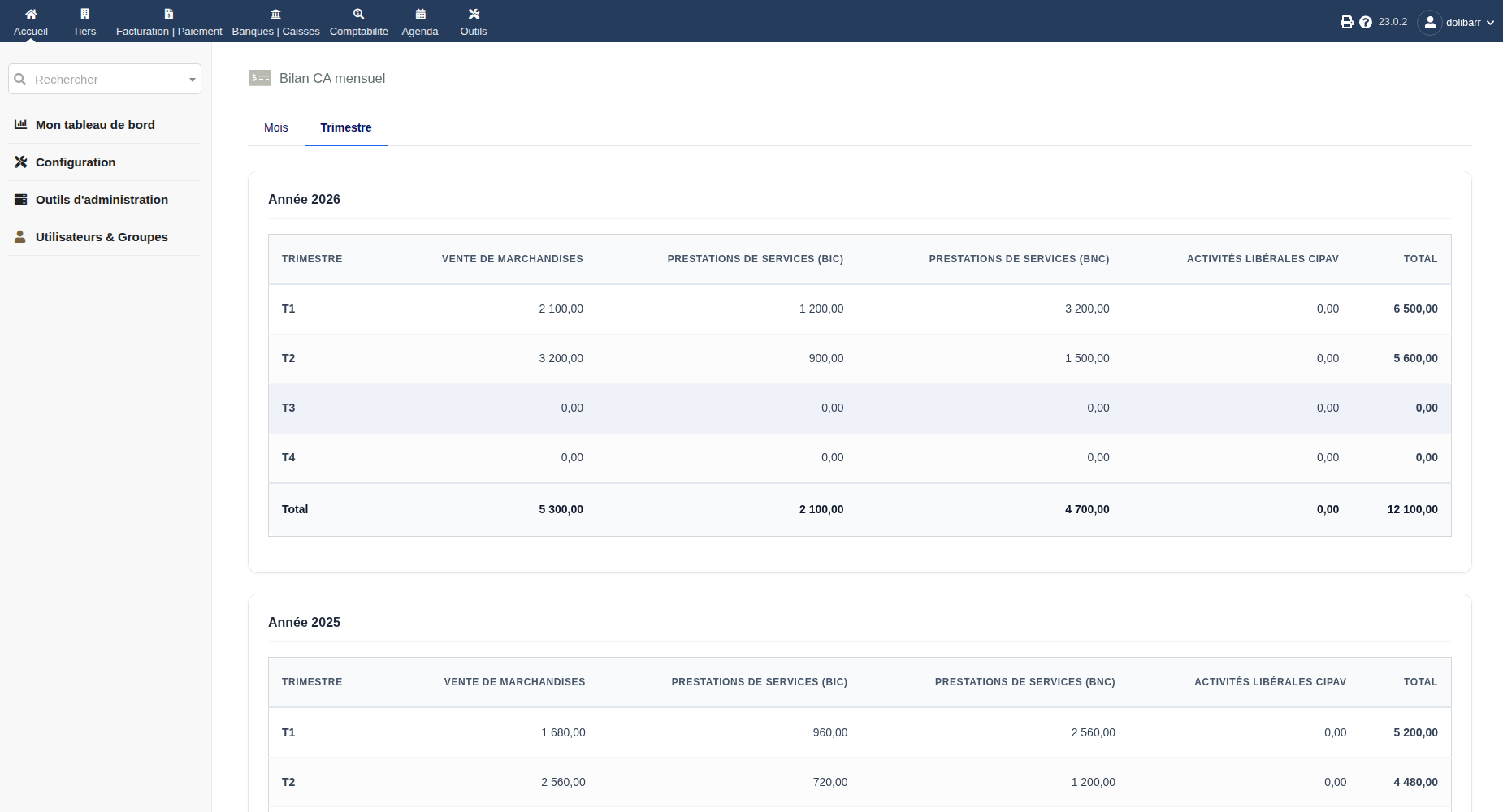Screen dimensions: 1503x812
Task: Switch to the Mois tab
Action: (x=276, y=127)
